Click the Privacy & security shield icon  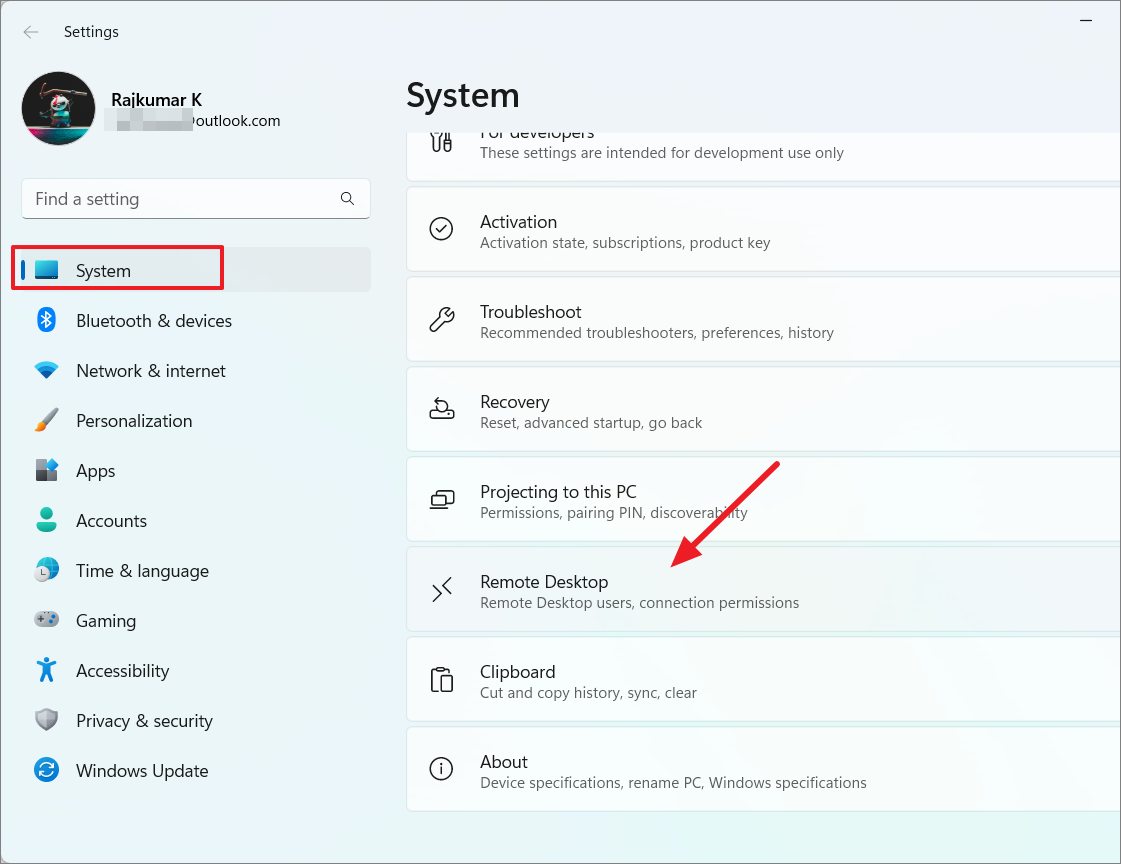[x=46, y=720]
